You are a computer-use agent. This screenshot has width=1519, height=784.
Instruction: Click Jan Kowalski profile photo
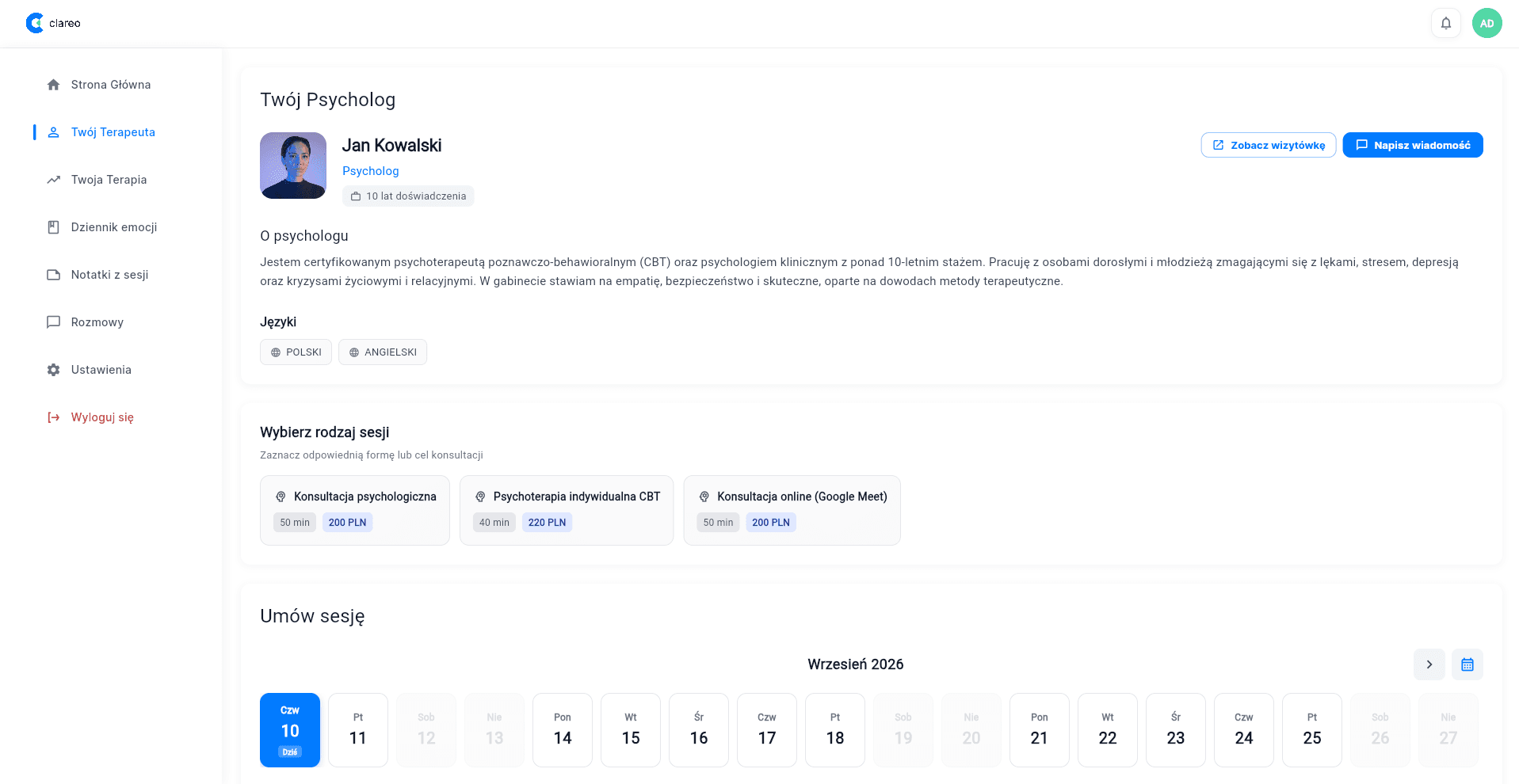click(293, 166)
